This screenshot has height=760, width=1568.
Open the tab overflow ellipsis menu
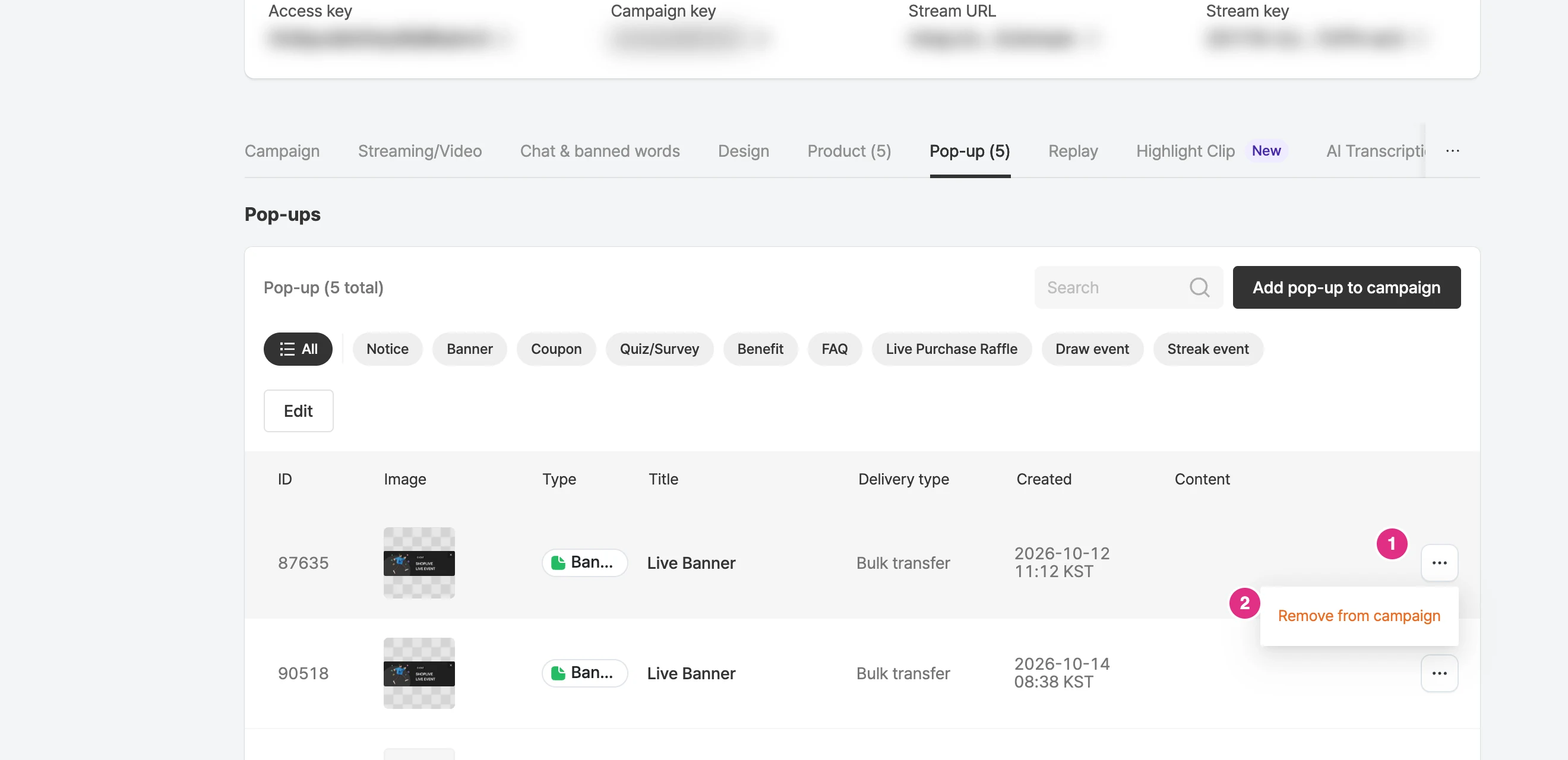(1452, 151)
